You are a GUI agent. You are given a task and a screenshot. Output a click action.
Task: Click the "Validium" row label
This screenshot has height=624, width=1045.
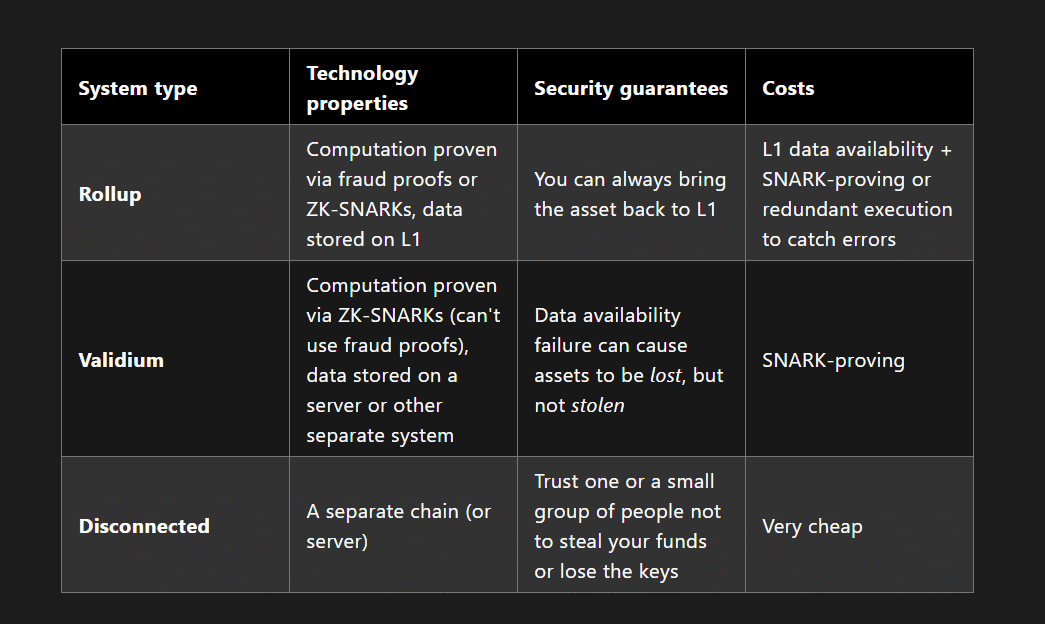pos(121,360)
